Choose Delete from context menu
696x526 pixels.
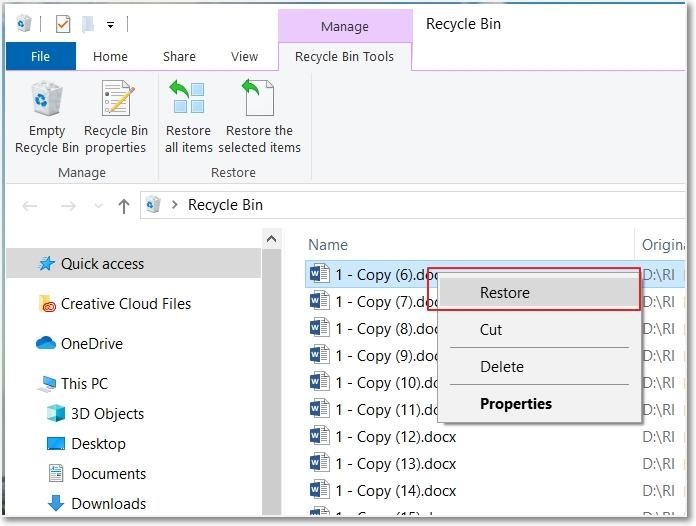click(539, 367)
